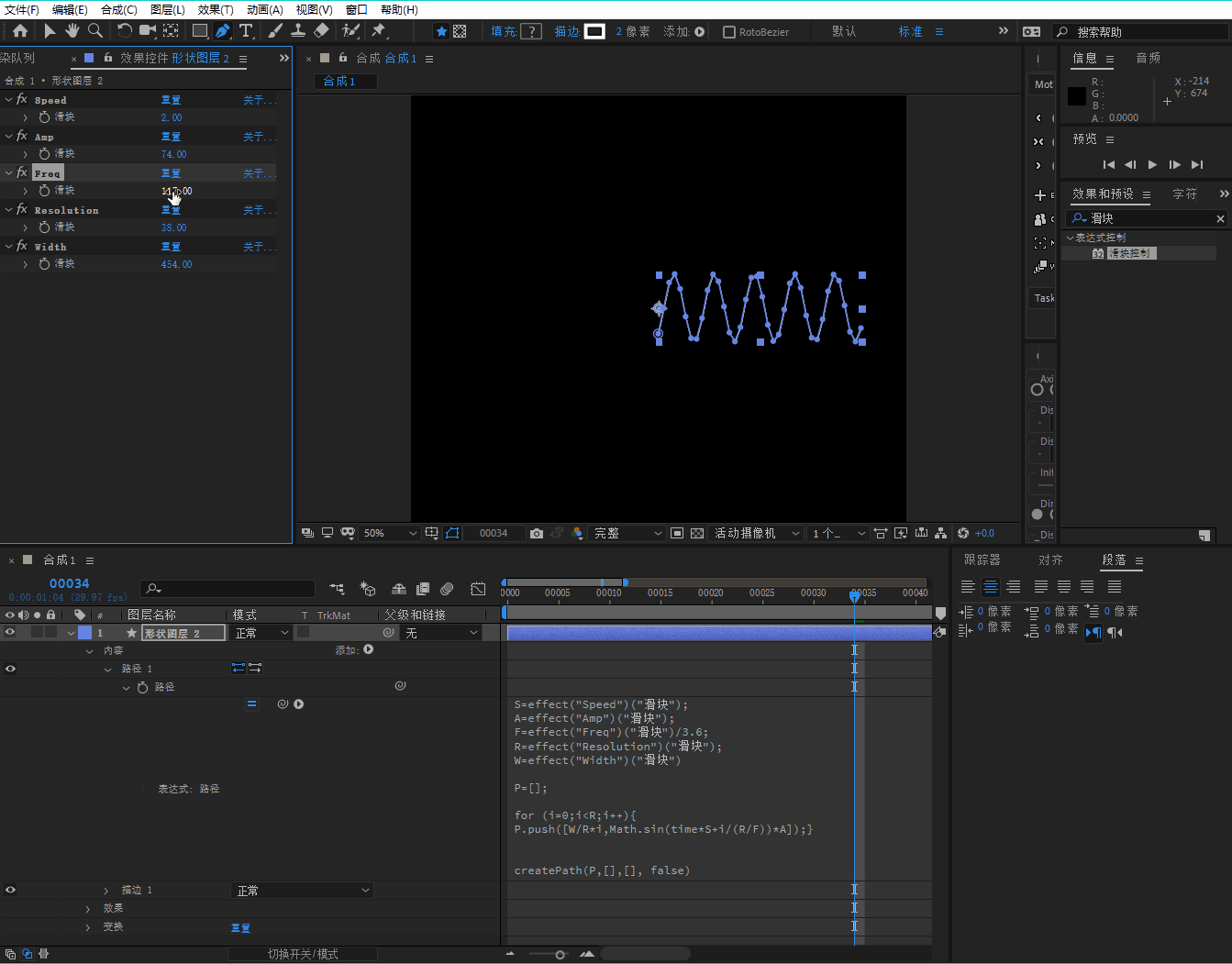Select the Pan Behind anchor tool
1232x964 pixels.
(x=171, y=31)
